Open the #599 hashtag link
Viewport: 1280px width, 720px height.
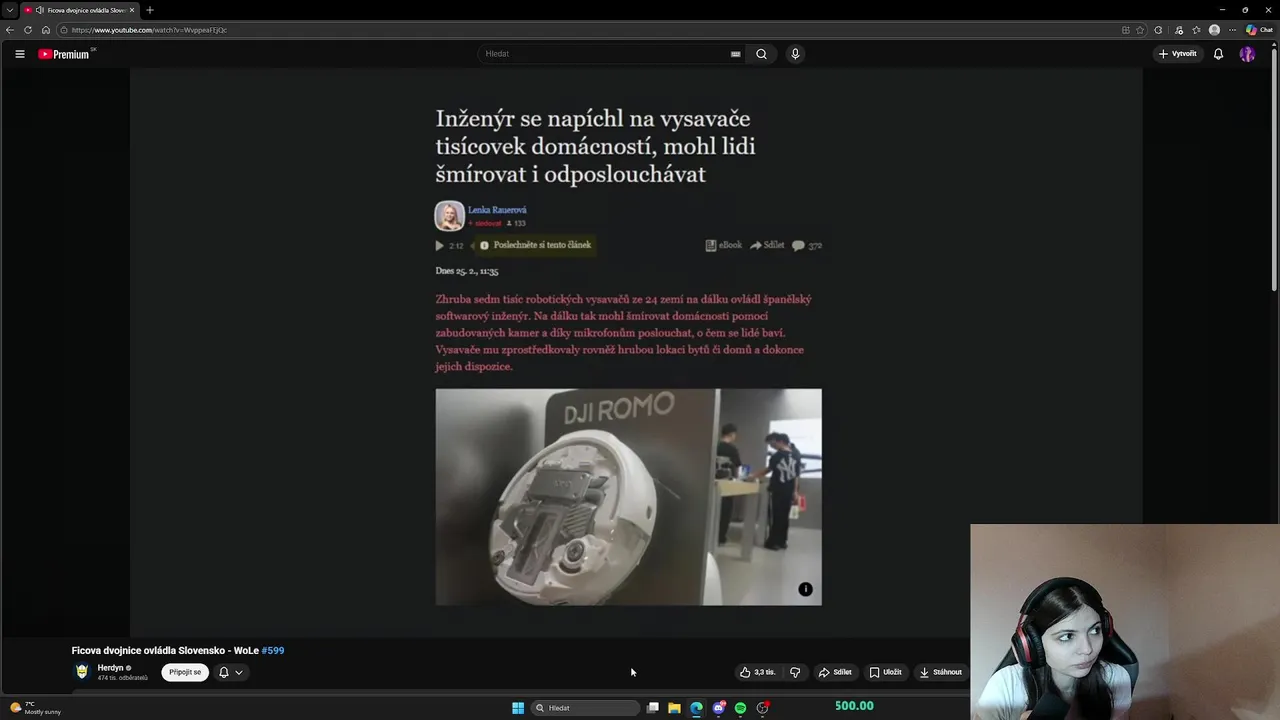(x=272, y=650)
